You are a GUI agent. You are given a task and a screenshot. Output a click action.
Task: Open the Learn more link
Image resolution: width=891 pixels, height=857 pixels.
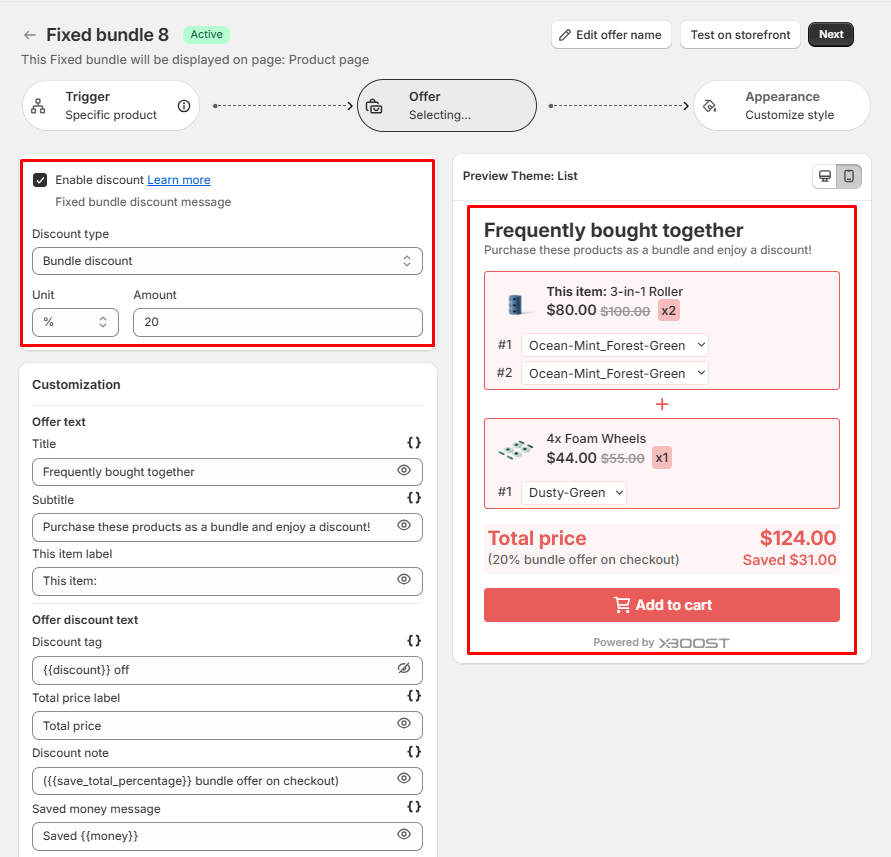click(x=179, y=180)
